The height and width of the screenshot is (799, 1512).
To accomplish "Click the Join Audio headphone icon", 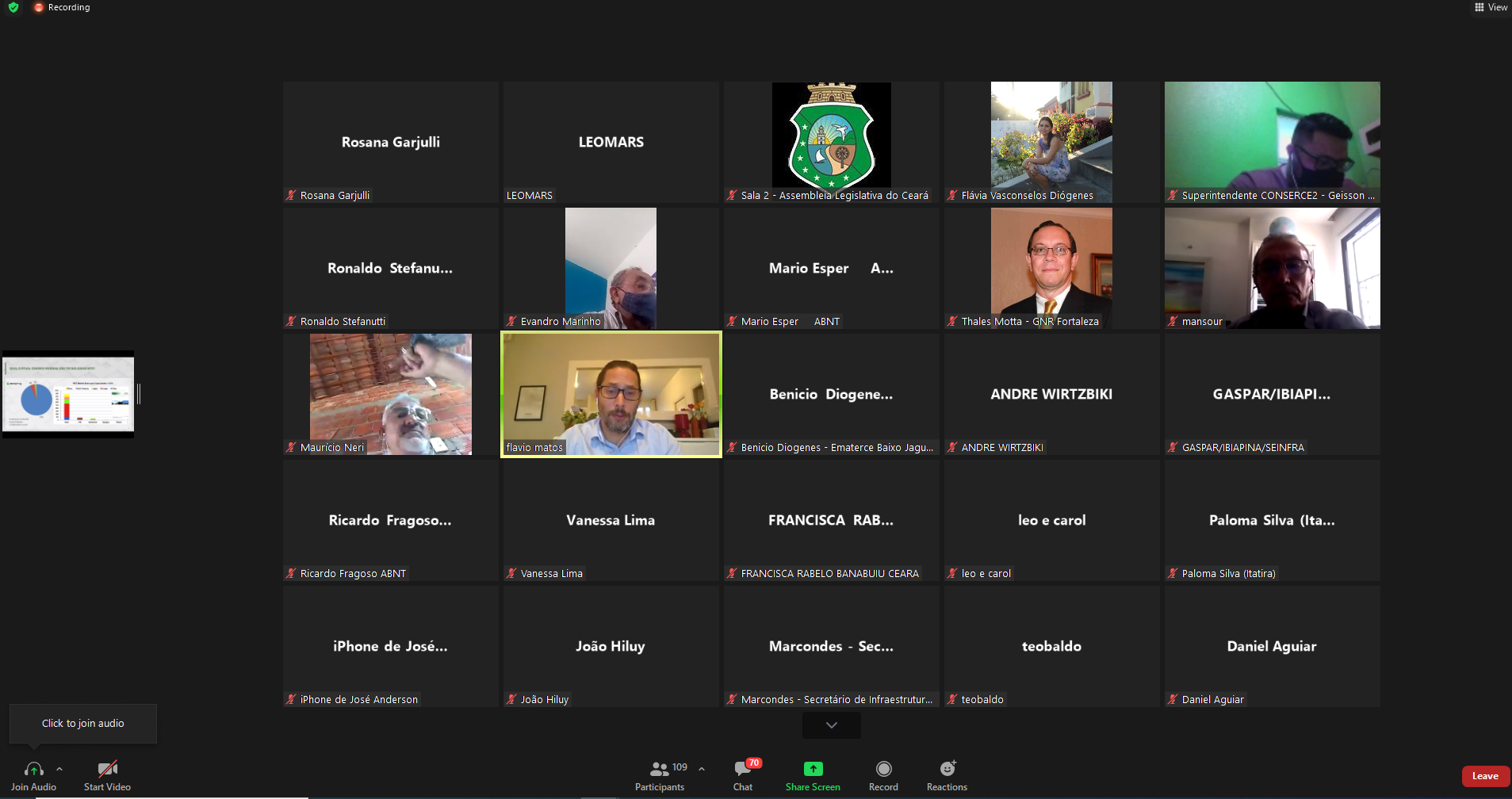I will [x=33, y=769].
